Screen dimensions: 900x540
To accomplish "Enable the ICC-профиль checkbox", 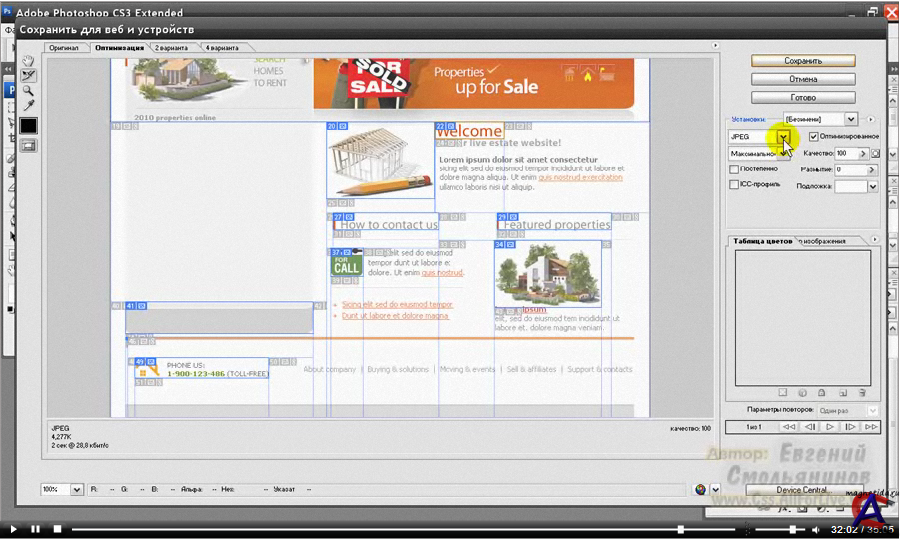I will pos(735,185).
